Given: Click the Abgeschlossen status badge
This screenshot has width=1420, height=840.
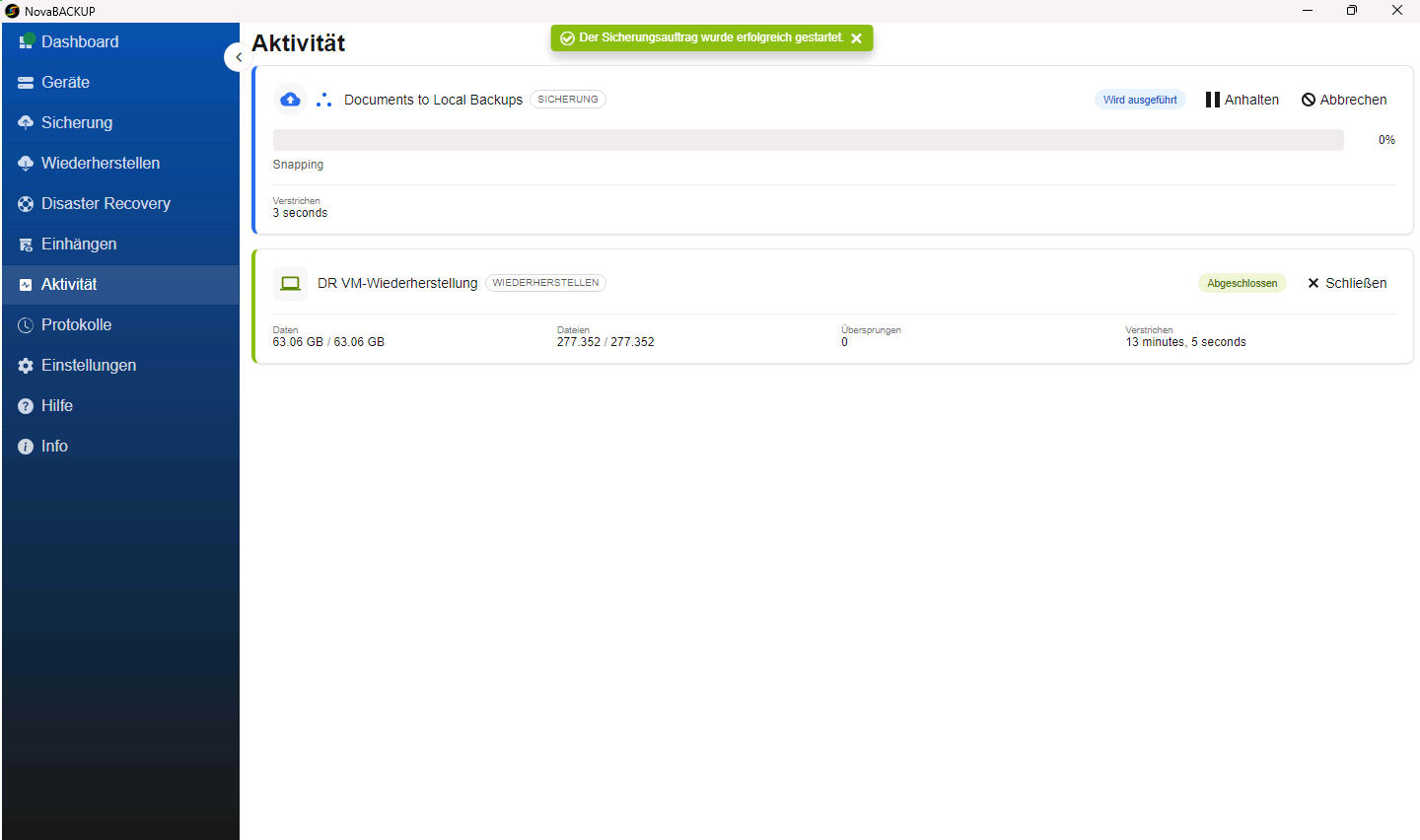Looking at the screenshot, I should click(1242, 283).
